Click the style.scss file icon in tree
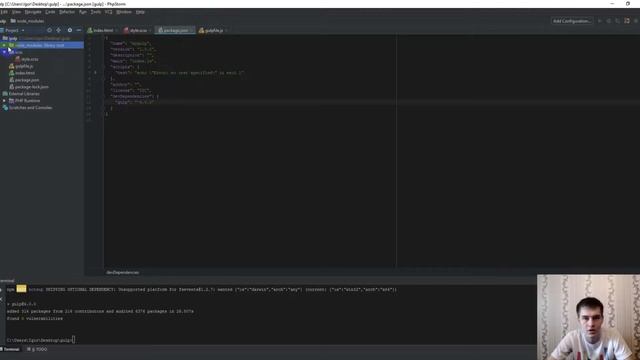The image size is (640, 360). tap(18, 59)
